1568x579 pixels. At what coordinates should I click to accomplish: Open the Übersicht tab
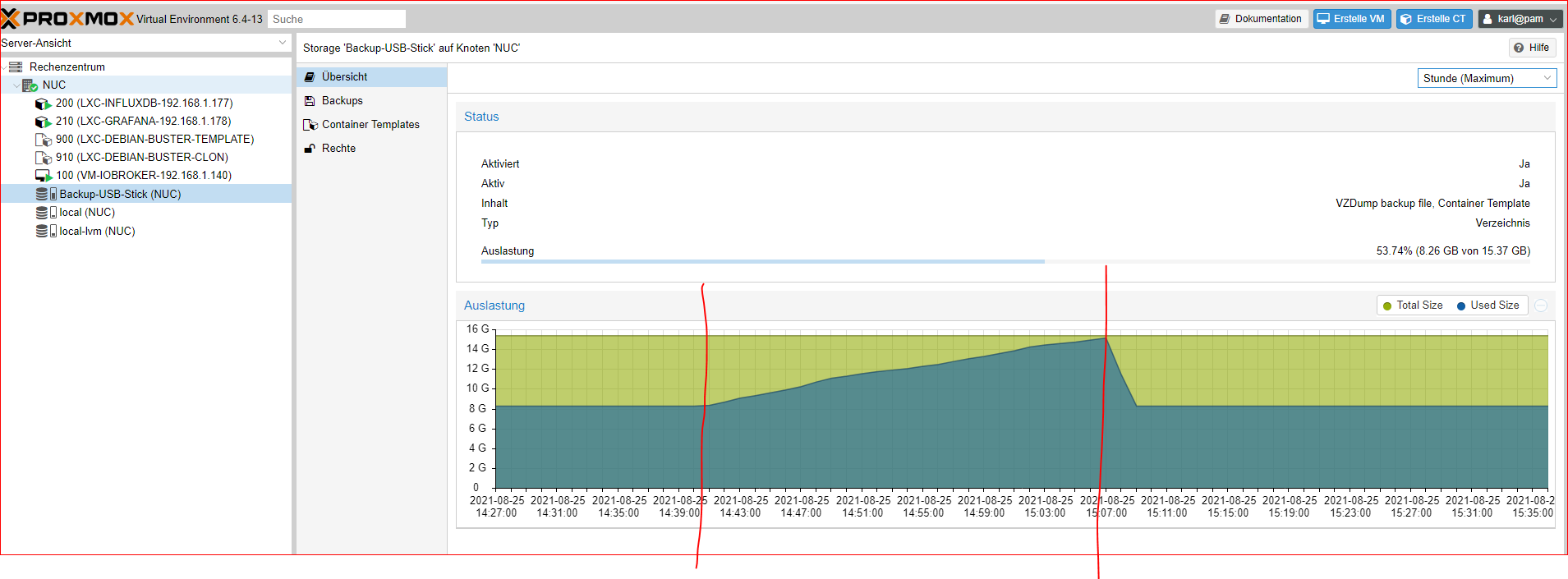371,76
